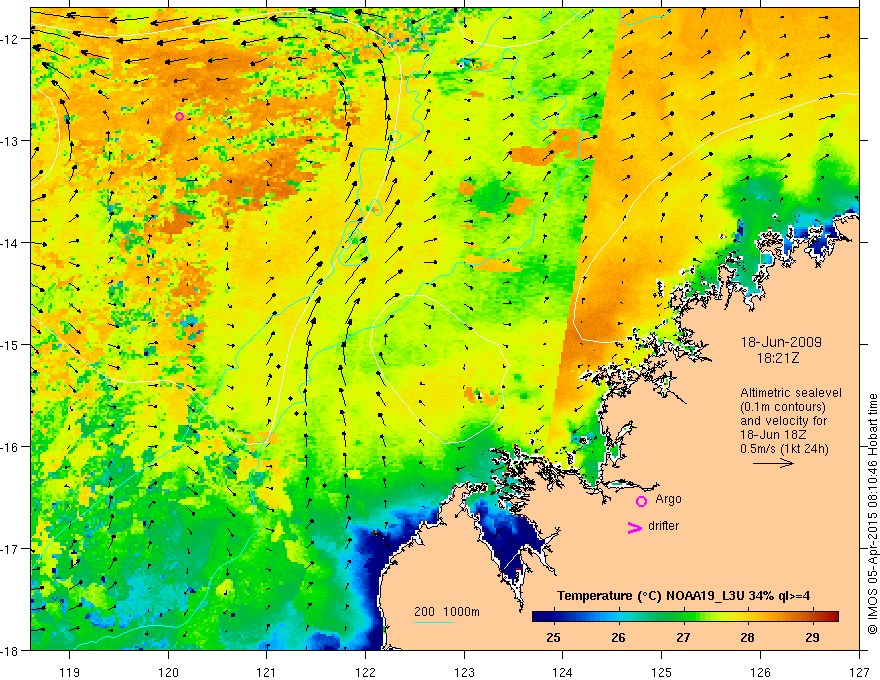Click the latitude label '-14'
Viewport: 880px width, 680px height.
pos(11,243)
